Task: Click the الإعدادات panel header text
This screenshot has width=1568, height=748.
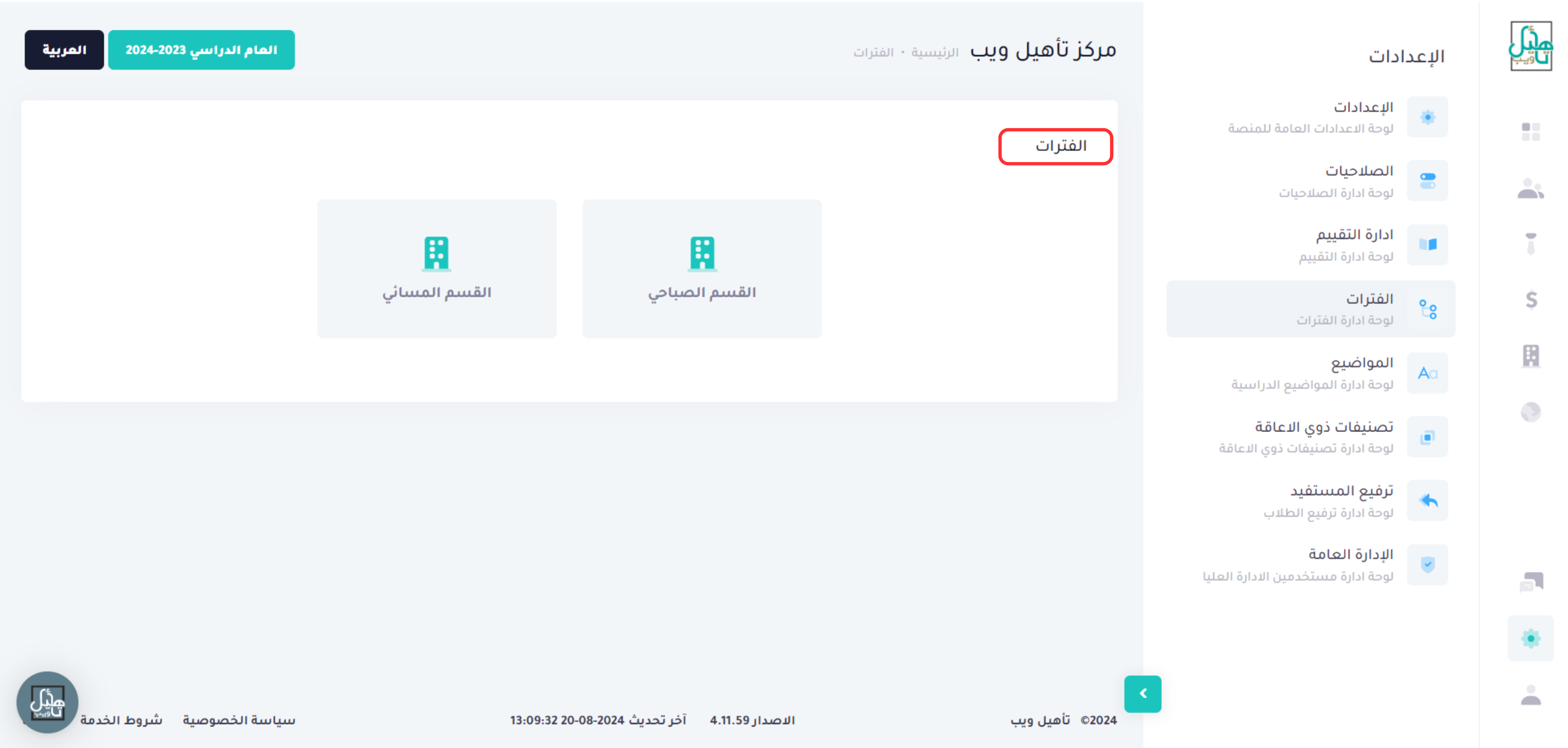Action: (1407, 57)
